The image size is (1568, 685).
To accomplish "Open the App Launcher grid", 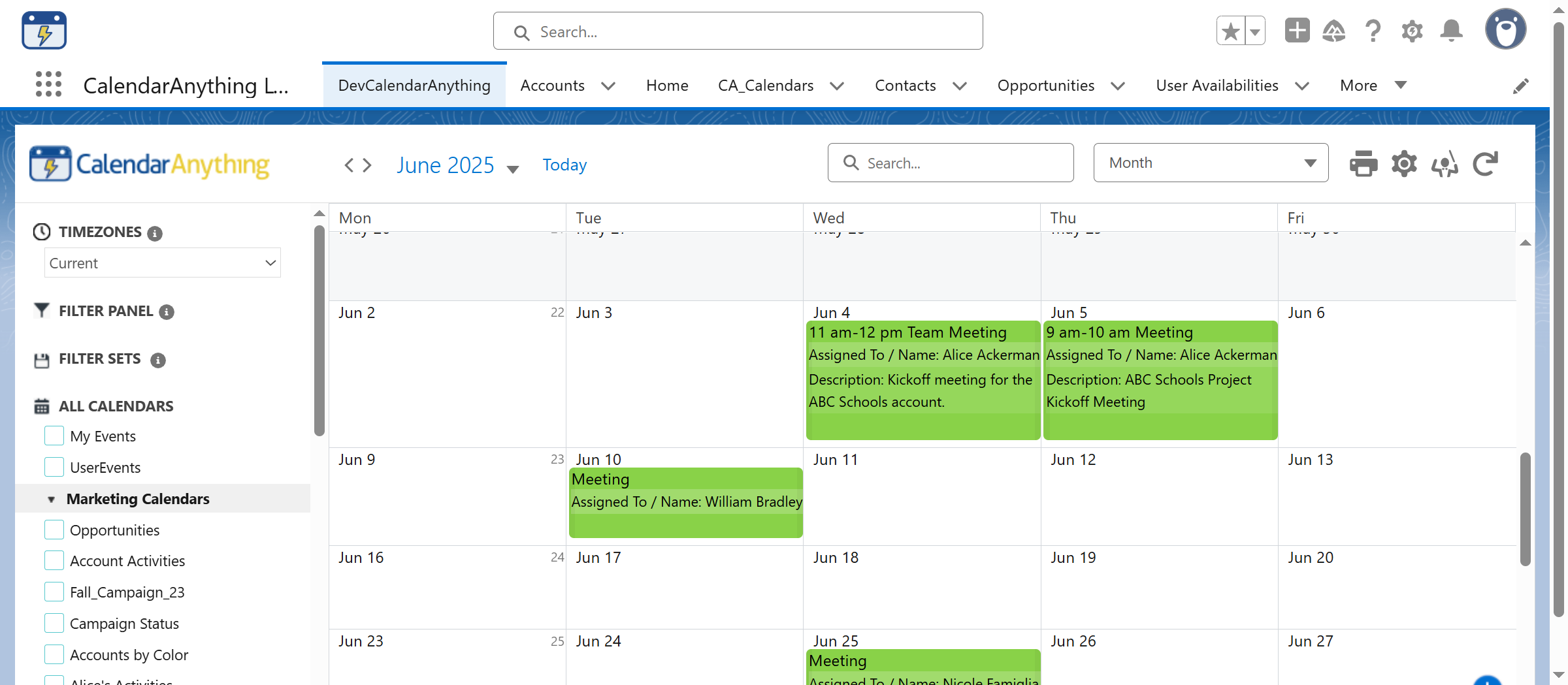I will coord(48,85).
